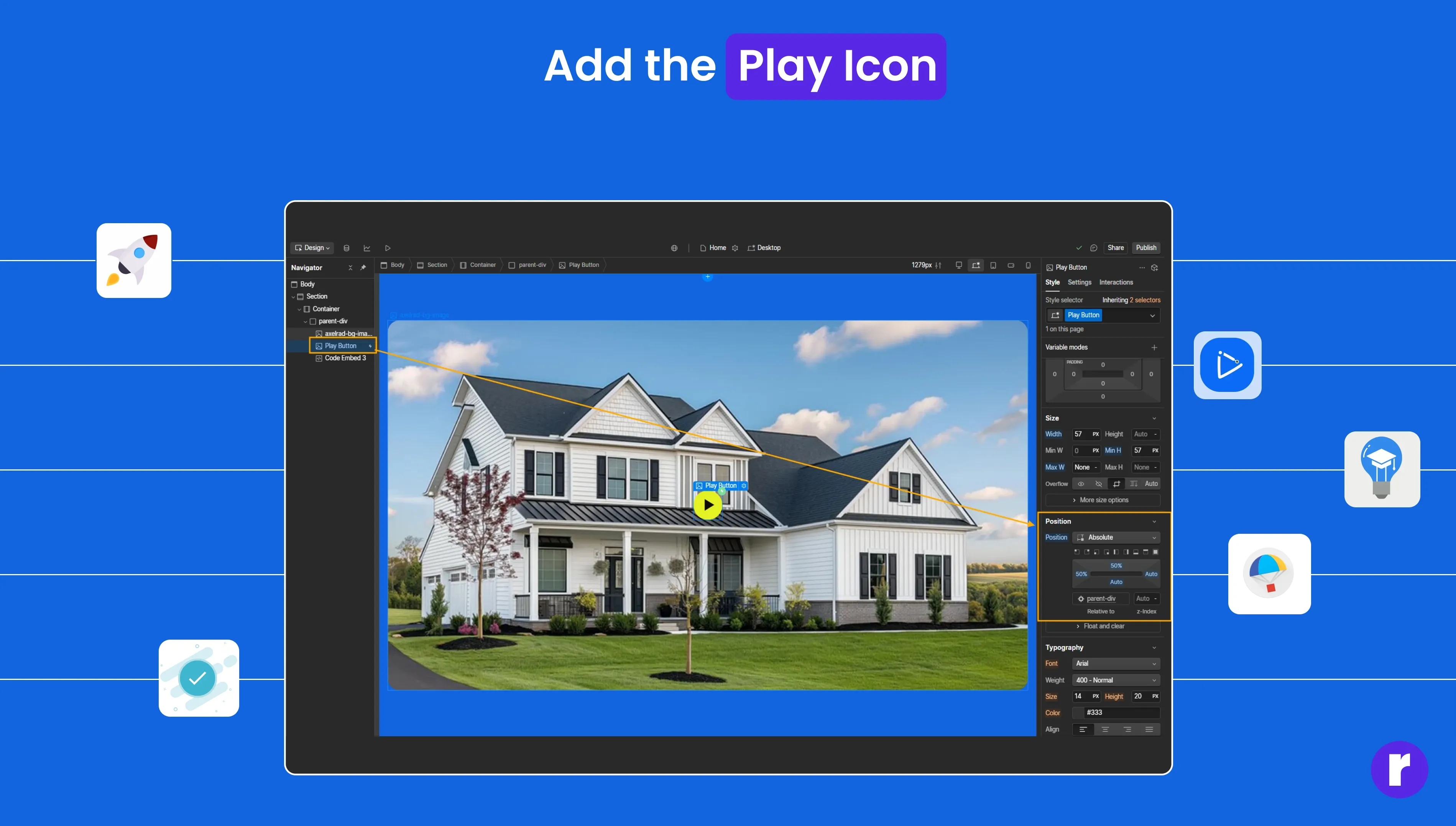
Task: Set overflow to clip icon
Action: click(1116, 484)
